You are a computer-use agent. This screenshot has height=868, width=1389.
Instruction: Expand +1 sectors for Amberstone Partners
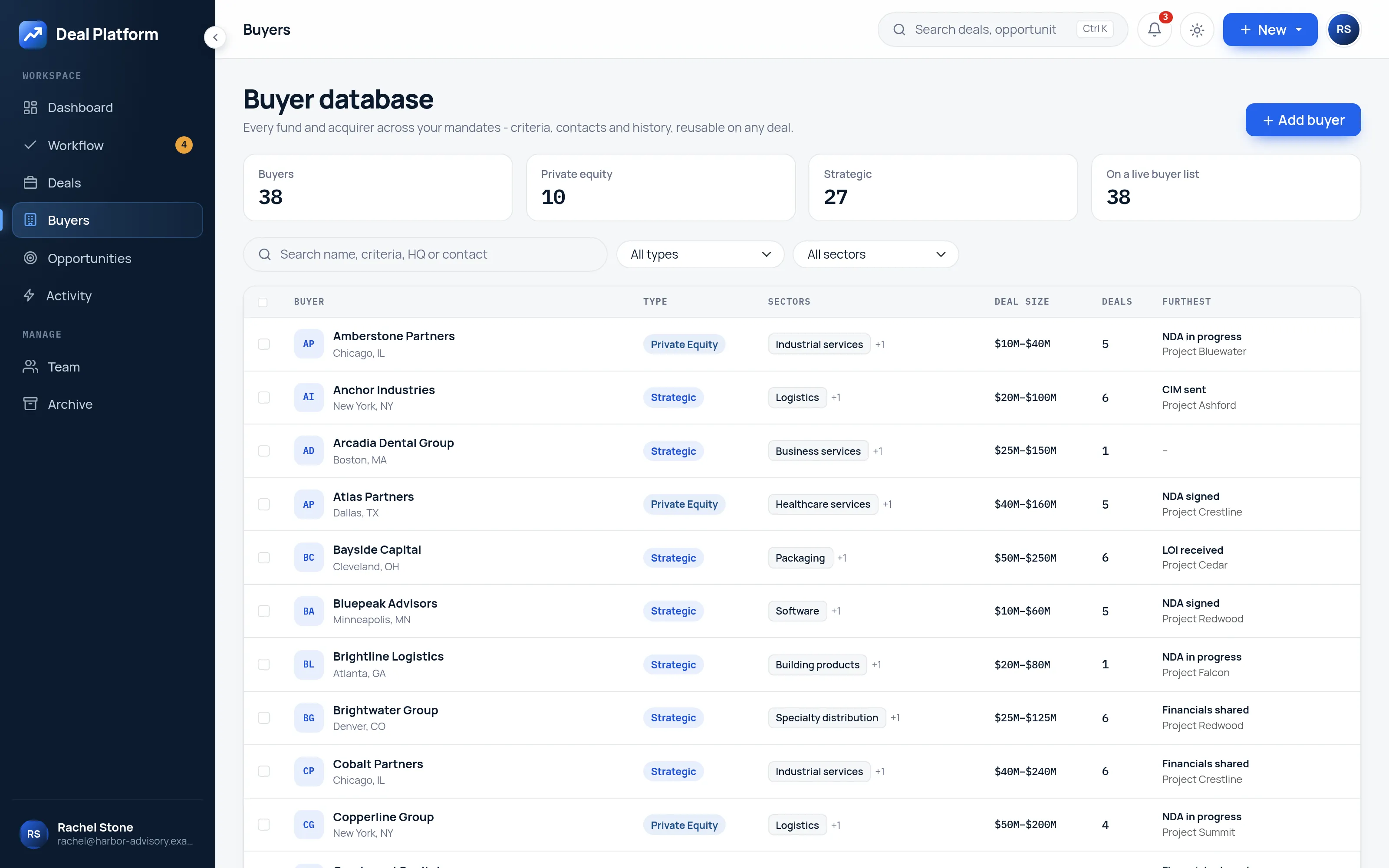880,345
